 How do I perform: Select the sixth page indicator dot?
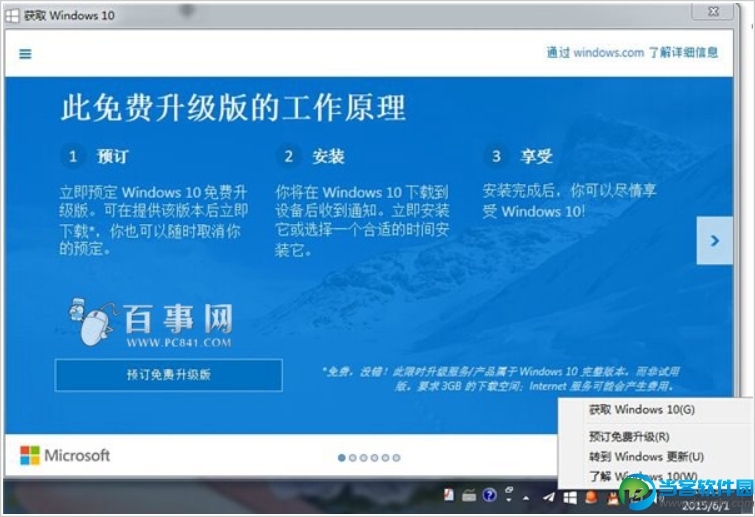click(x=396, y=457)
